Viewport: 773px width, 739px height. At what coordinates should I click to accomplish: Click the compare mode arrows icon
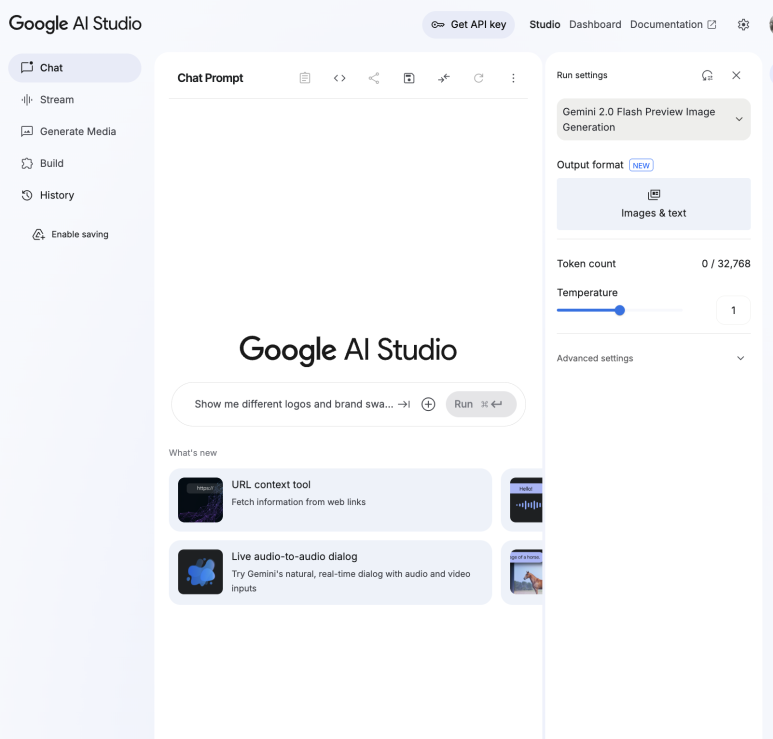click(x=444, y=78)
